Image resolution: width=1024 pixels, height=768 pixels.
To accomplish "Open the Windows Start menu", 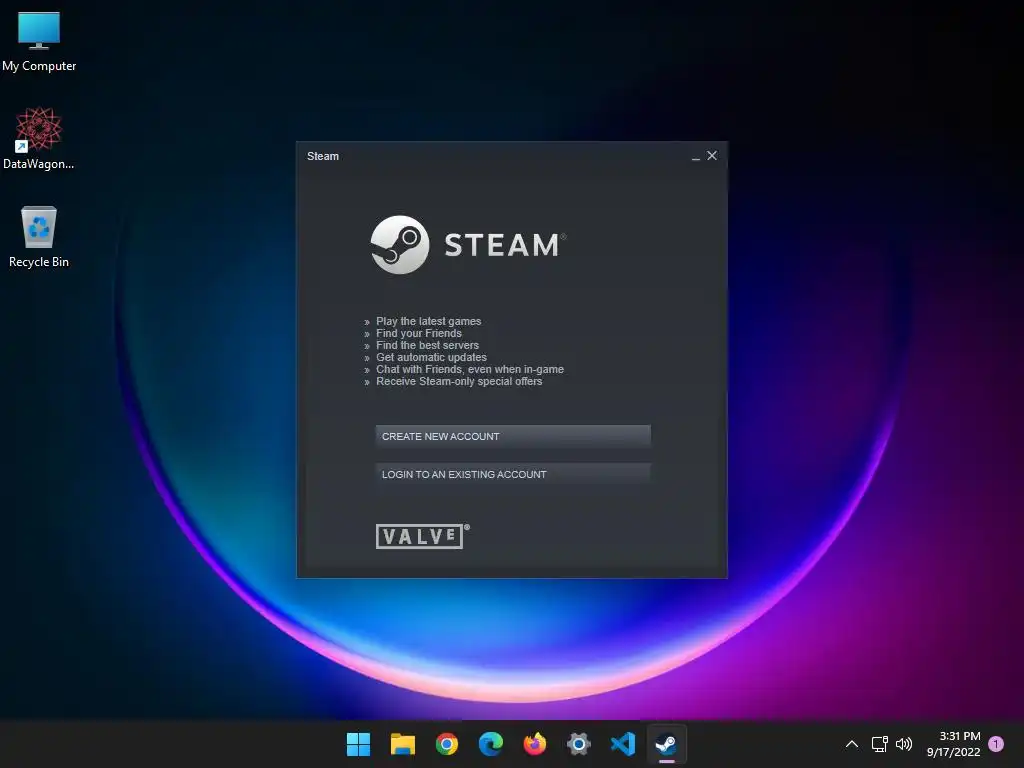I will [x=358, y=744].
